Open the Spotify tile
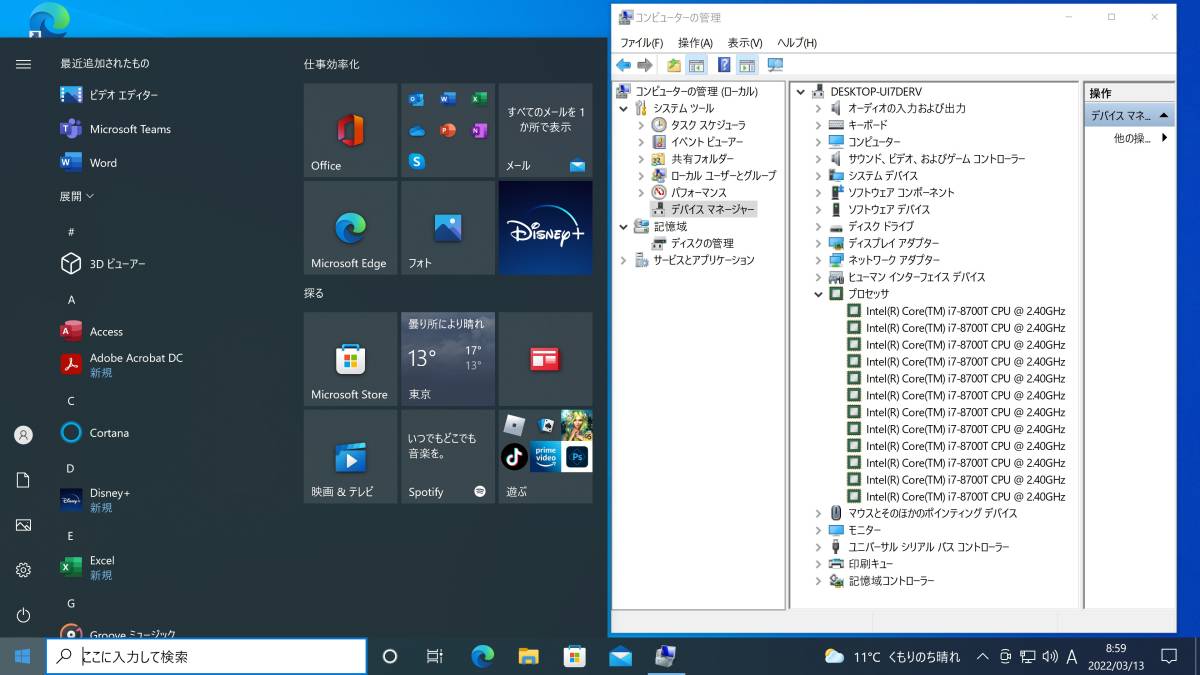 [448, 456]
